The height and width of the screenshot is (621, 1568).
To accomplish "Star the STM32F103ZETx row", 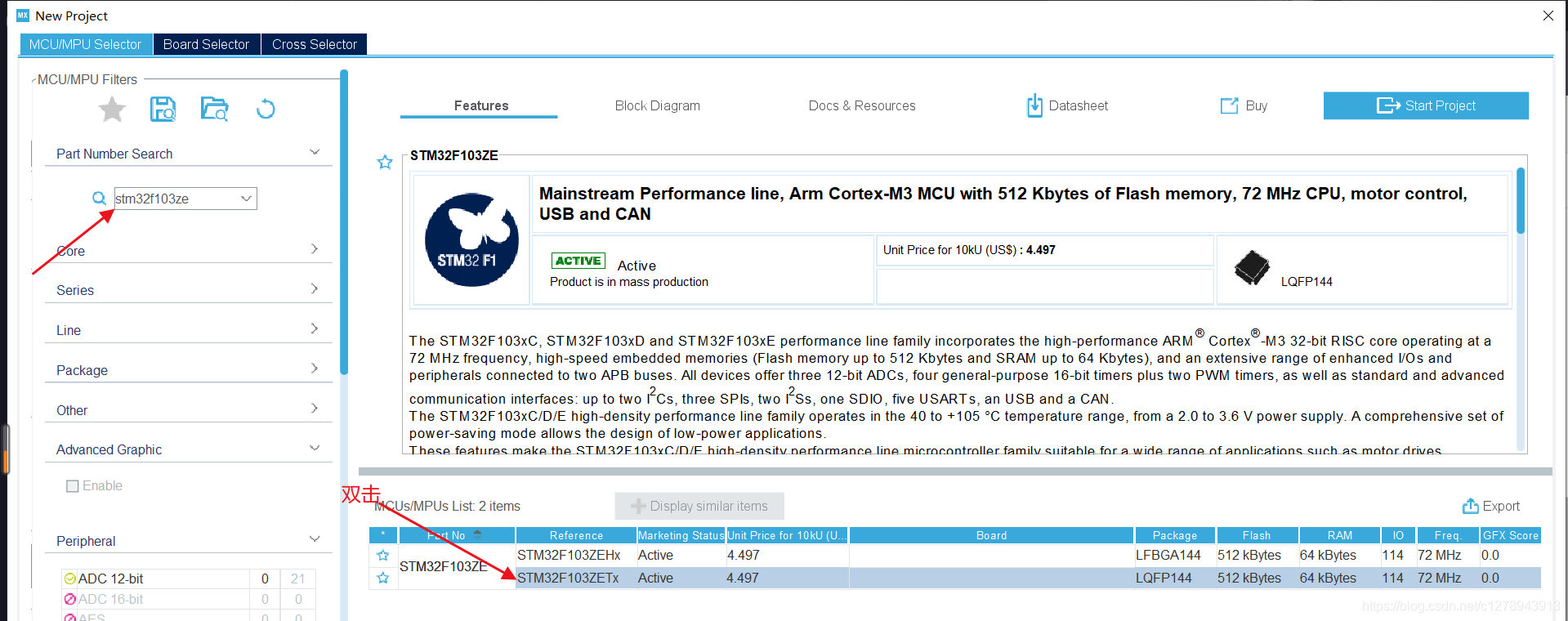I will (382, 579).
